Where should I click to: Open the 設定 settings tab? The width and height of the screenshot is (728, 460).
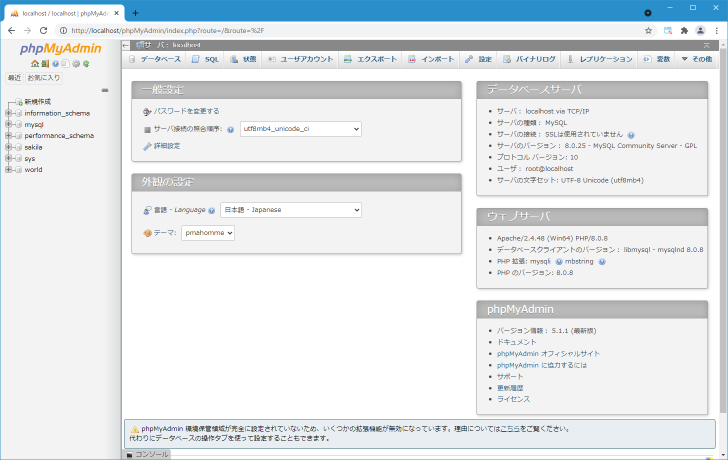(479, 59)
